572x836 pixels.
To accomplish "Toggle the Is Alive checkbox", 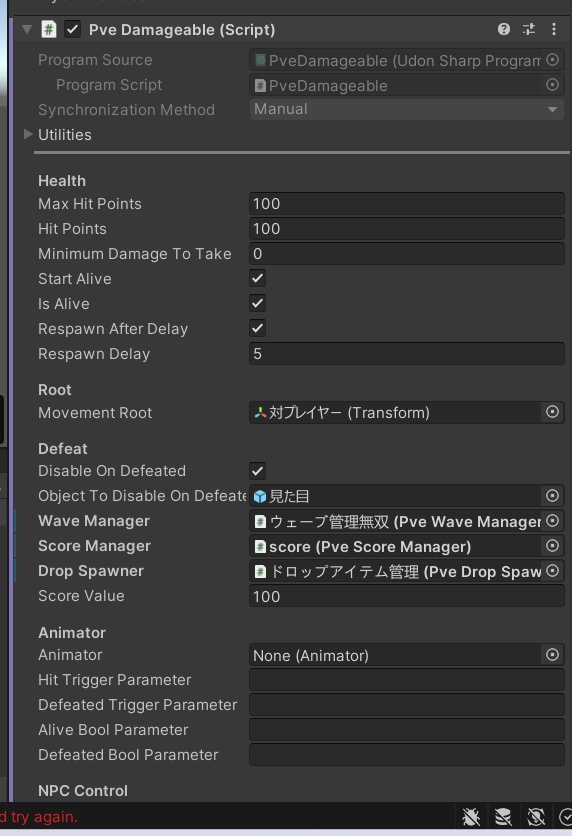I will tap(257, 303).
